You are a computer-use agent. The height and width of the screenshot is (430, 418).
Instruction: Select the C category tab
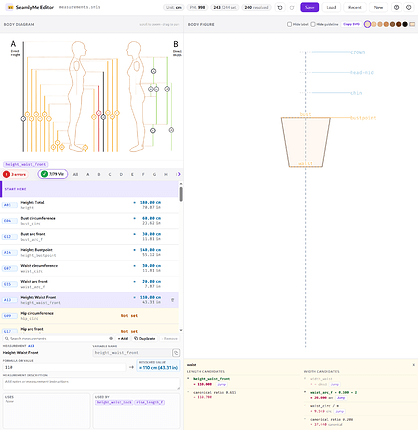[110, 174]
